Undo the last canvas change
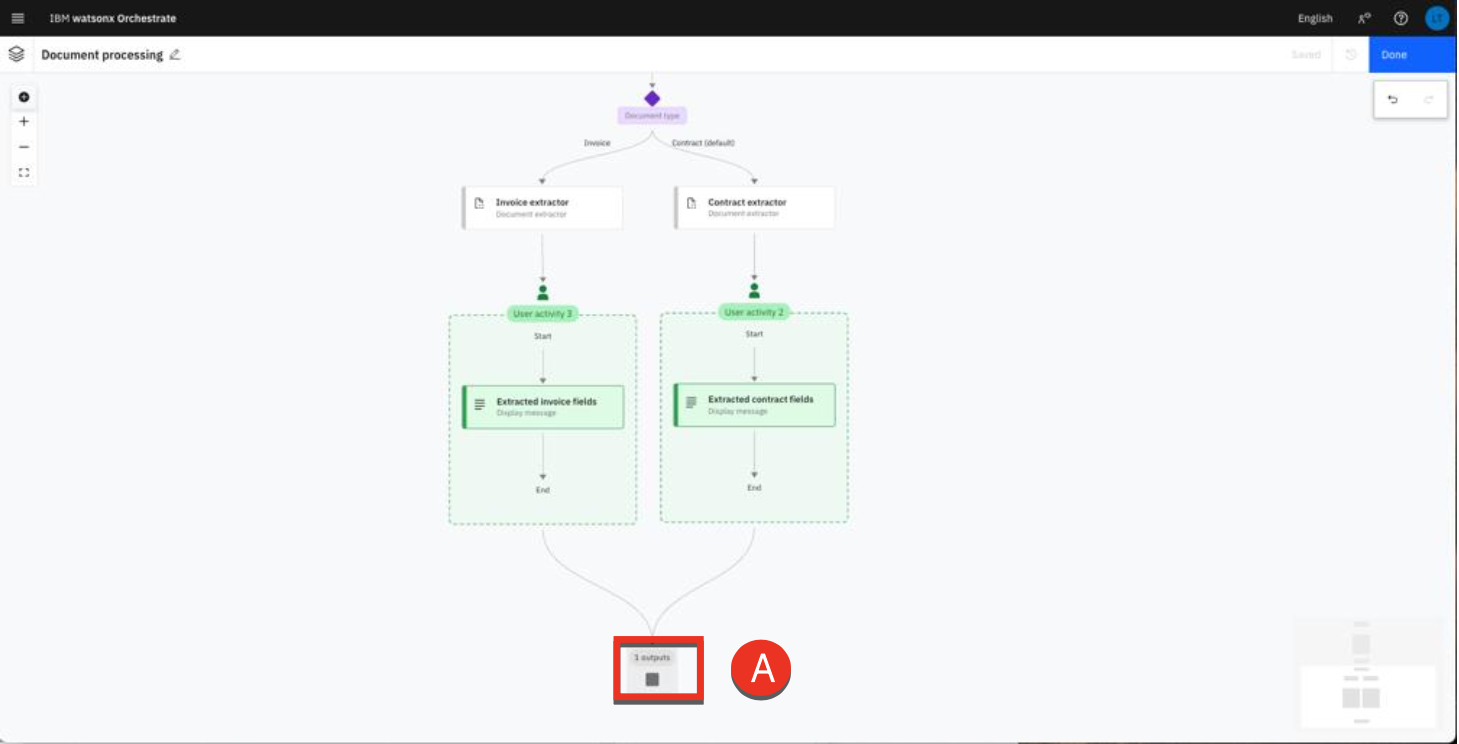This screenshot has height=744, width=1459. (1393, 99)
